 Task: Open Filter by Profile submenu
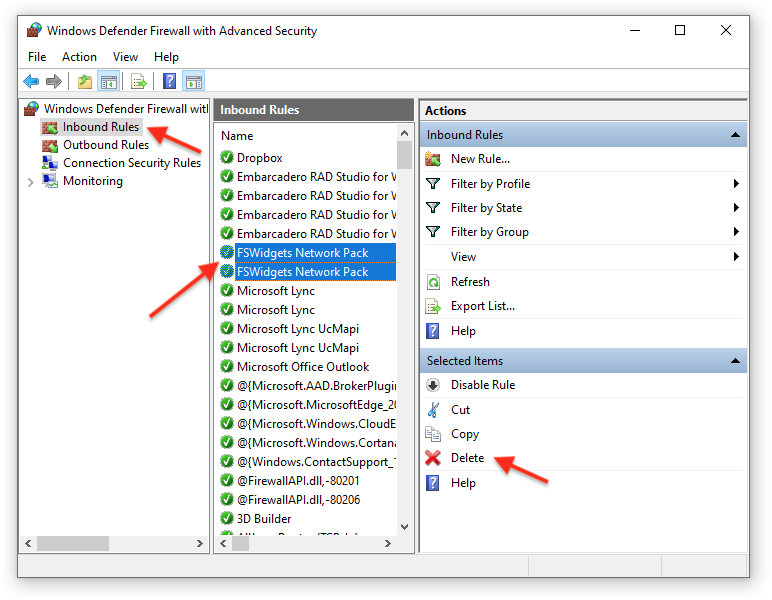point(583,184)
